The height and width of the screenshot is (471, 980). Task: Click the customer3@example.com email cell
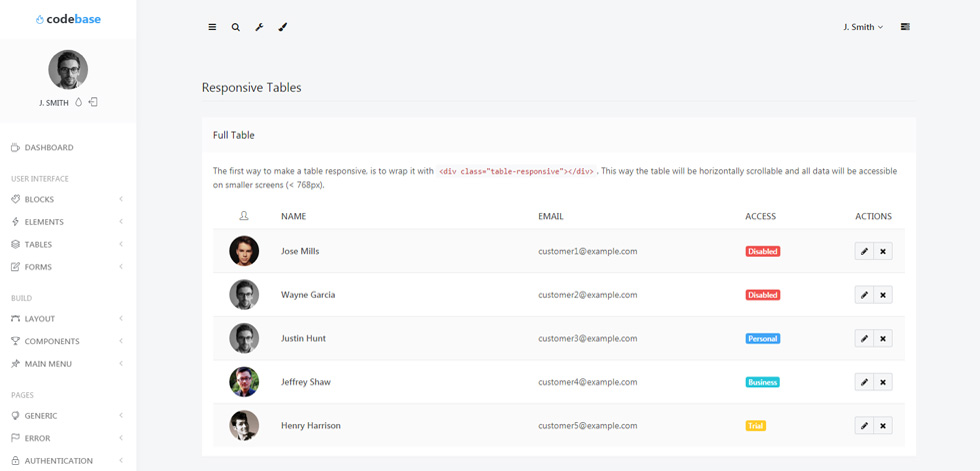[x=588, y=339]
